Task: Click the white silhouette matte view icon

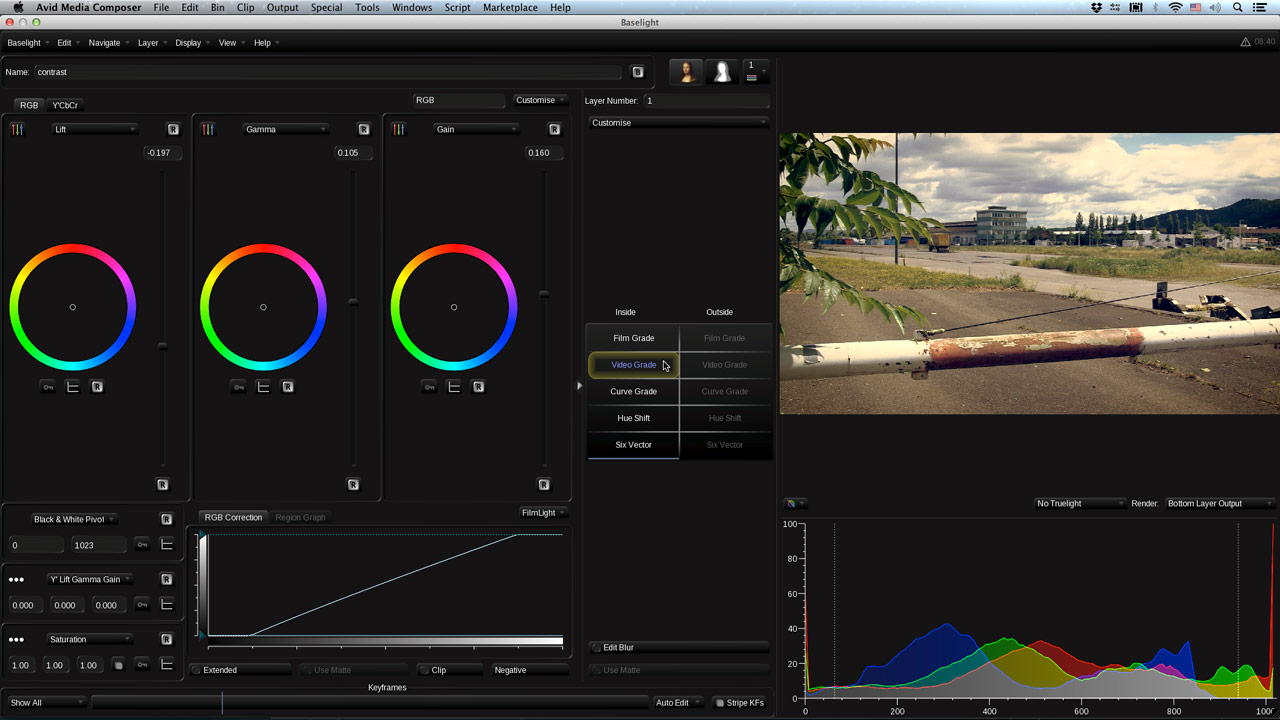Action: [721, 72]
